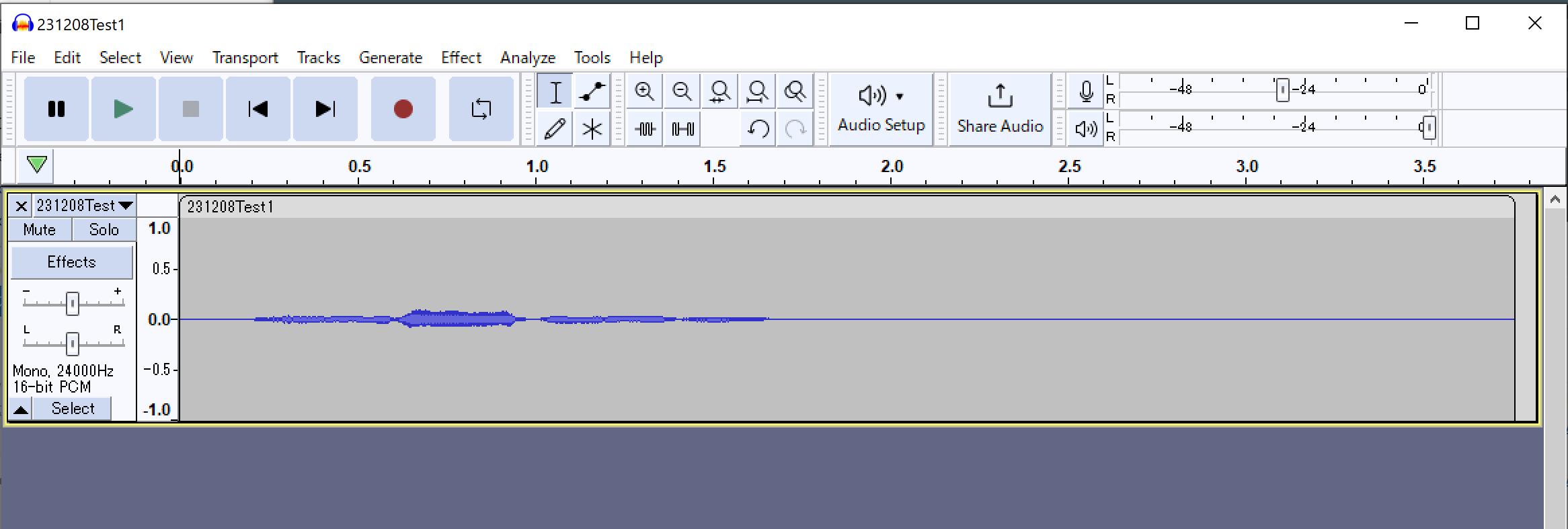The width and height of the screenshot is (1568, 529).
Task: Open the Tools menu
Action: click(x=592, y=58)
